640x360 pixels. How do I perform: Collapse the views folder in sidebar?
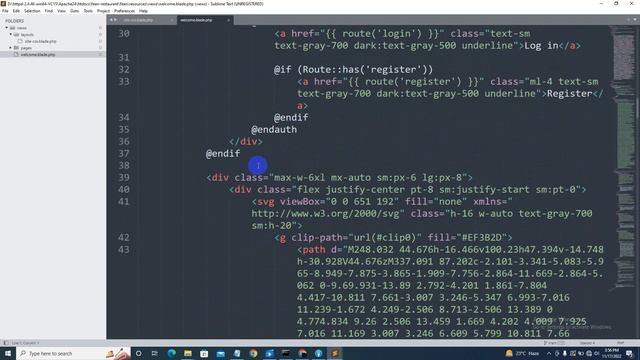[x=7, y=28]
